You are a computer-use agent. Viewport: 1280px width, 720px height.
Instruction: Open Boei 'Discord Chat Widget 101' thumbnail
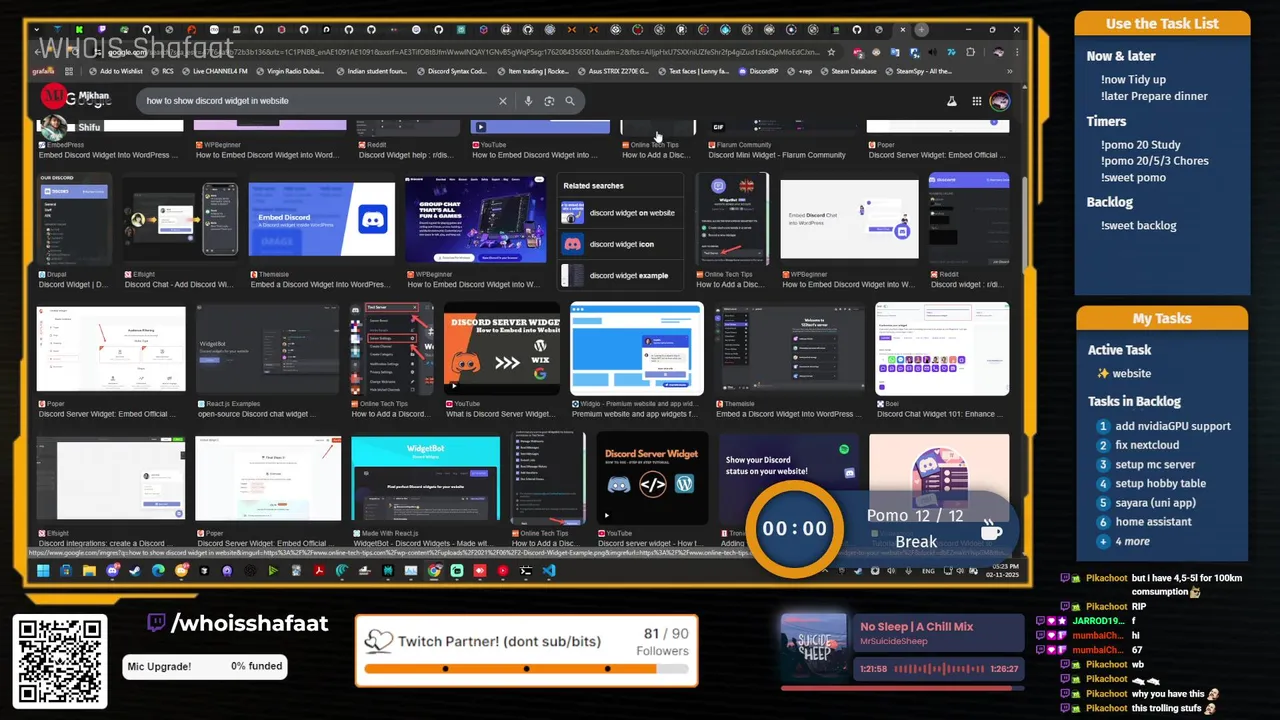(x=942, y=349)
